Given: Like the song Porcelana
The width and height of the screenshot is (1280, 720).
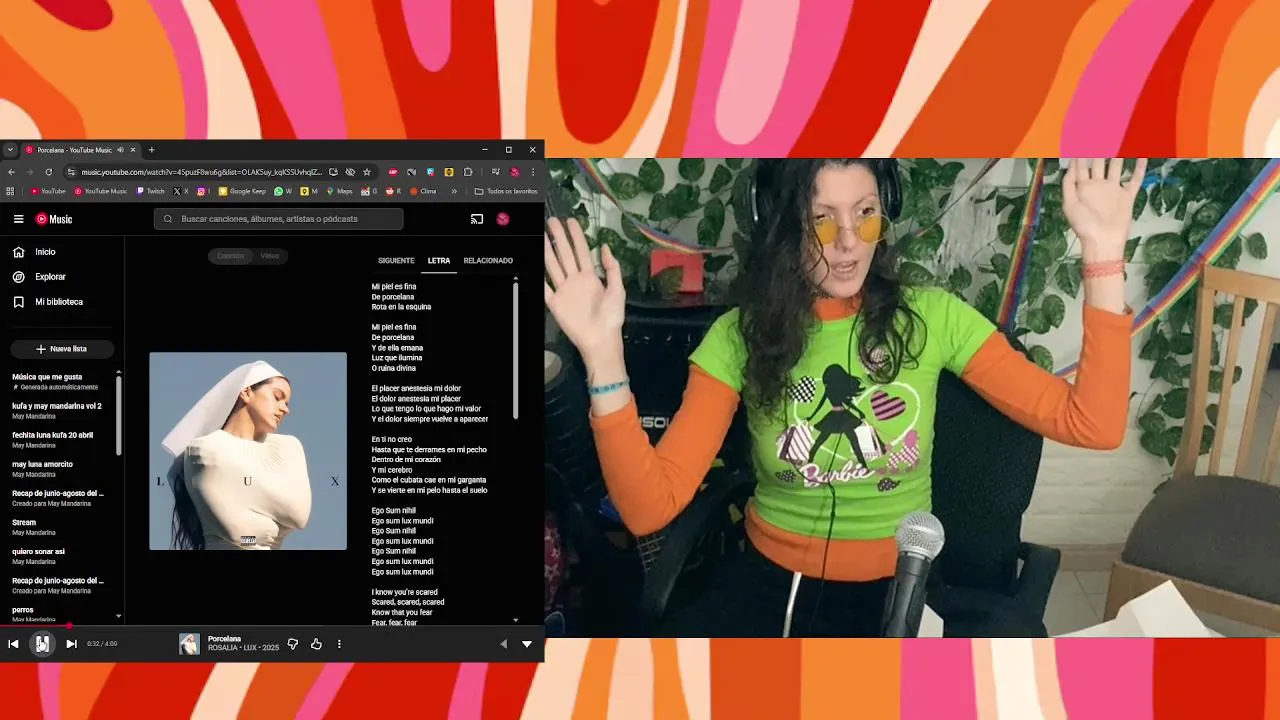Looking at the screenshot, I should click(x=316, y=644).
